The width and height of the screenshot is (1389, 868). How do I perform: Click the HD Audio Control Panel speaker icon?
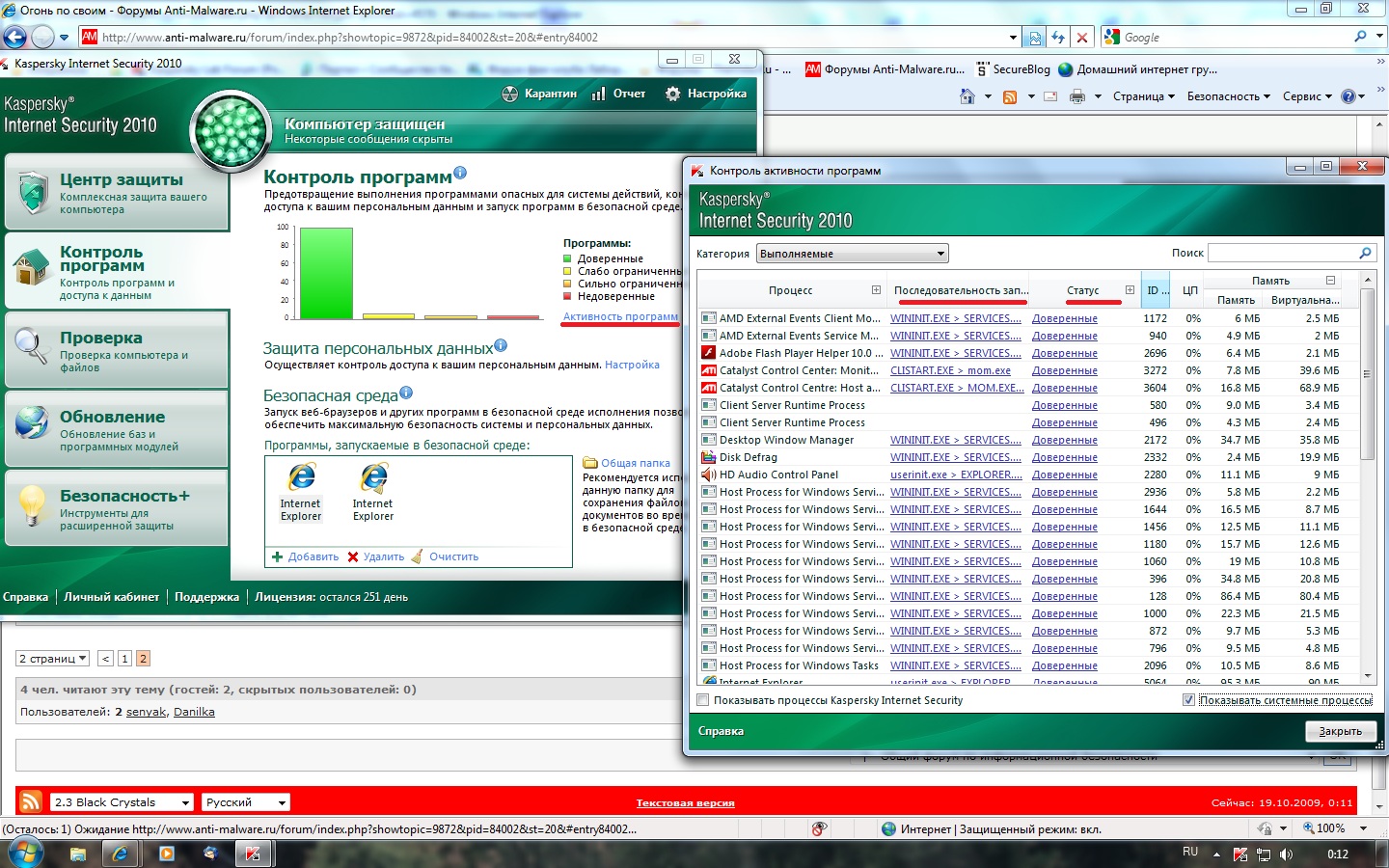click(x=709, y=475)
